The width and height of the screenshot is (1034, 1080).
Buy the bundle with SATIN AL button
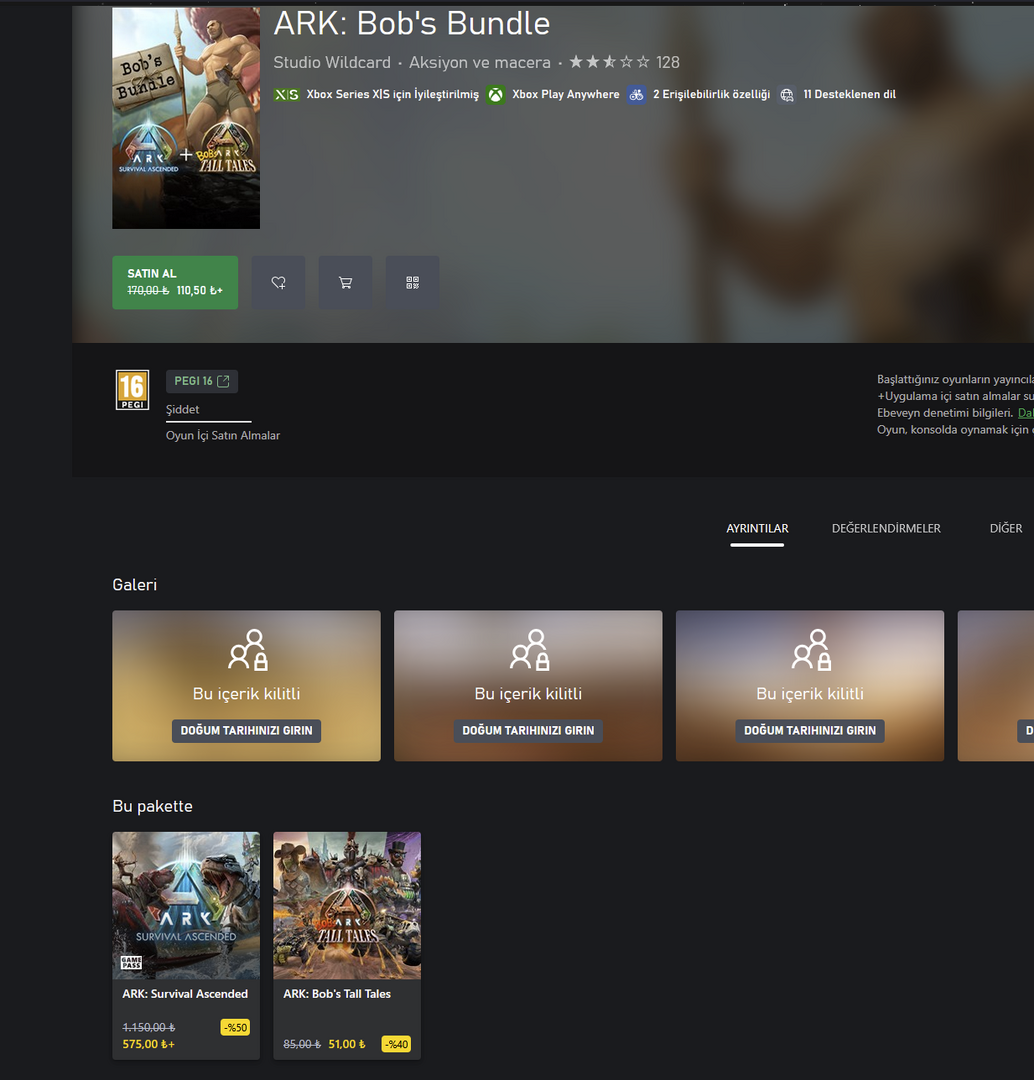(x=175, y=282)
